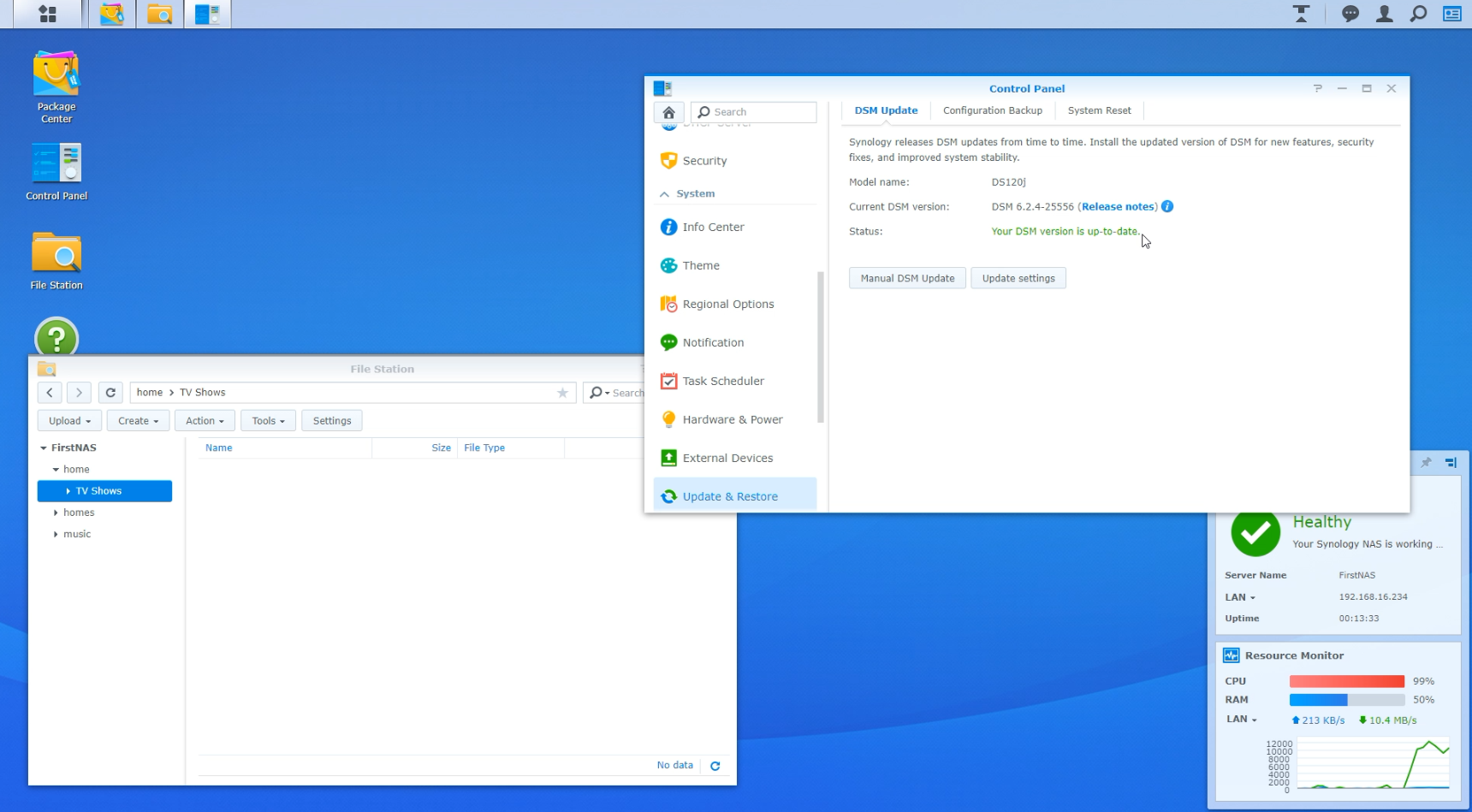Open Hardware & Power

735,419
